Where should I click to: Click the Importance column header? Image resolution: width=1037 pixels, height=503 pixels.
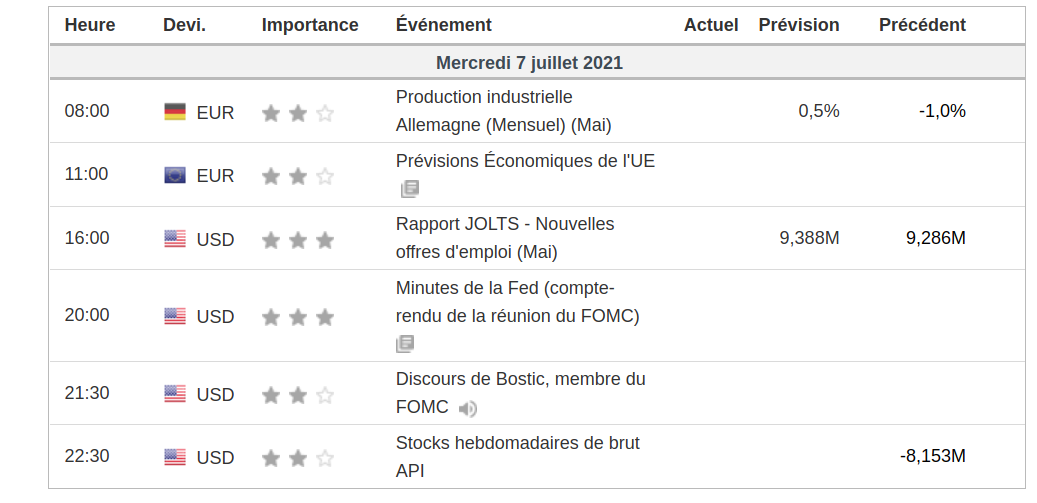point(310,25)
